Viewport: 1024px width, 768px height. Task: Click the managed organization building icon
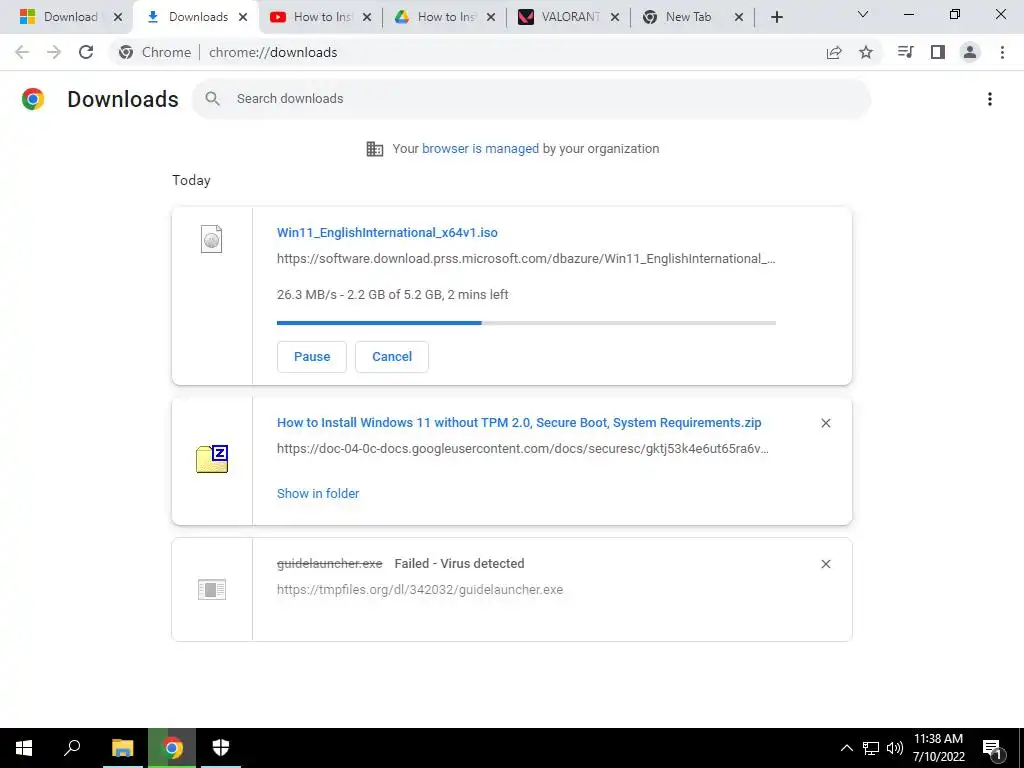click(375, 149)
